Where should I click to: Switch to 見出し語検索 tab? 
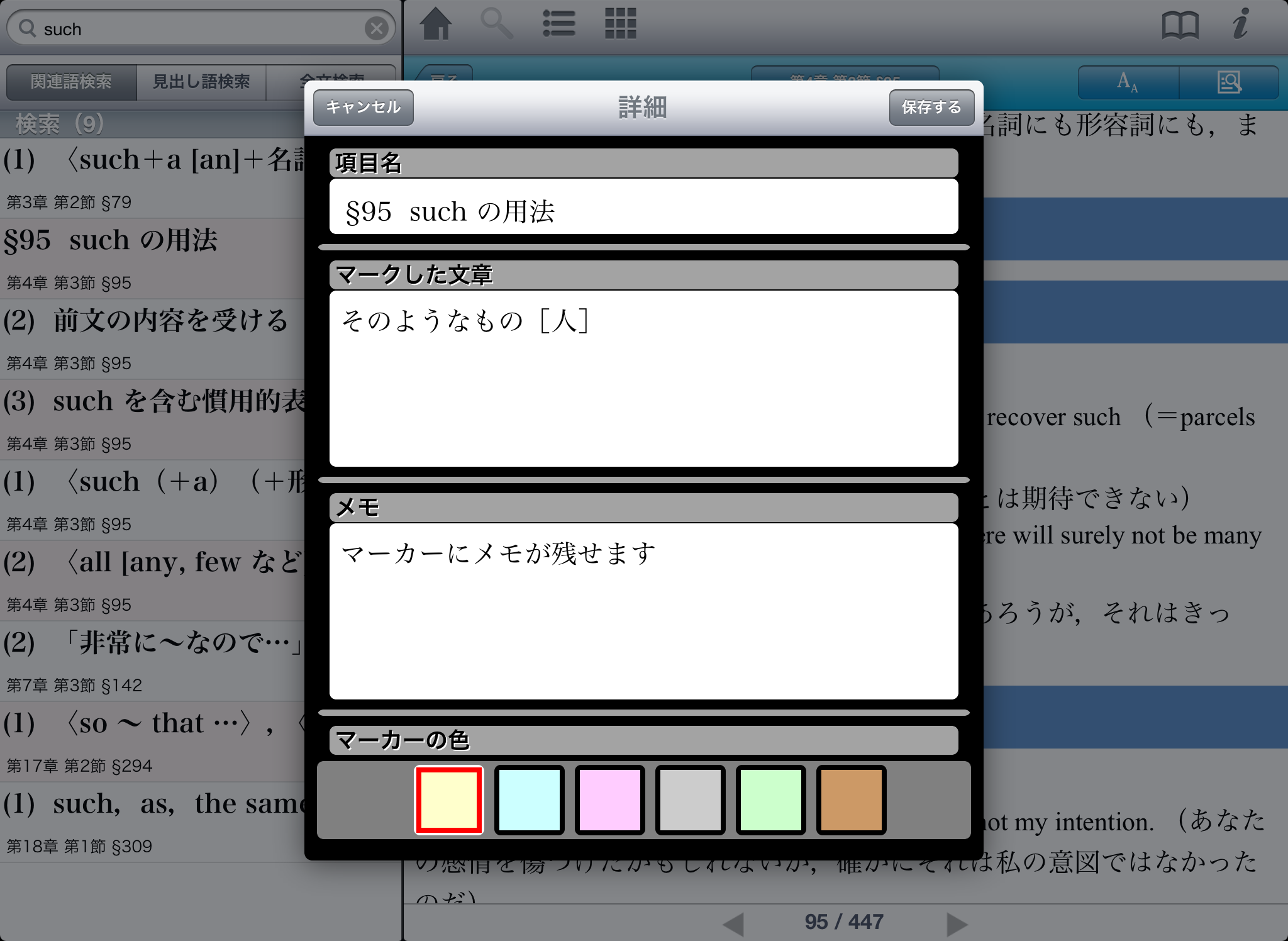point(201,82)
